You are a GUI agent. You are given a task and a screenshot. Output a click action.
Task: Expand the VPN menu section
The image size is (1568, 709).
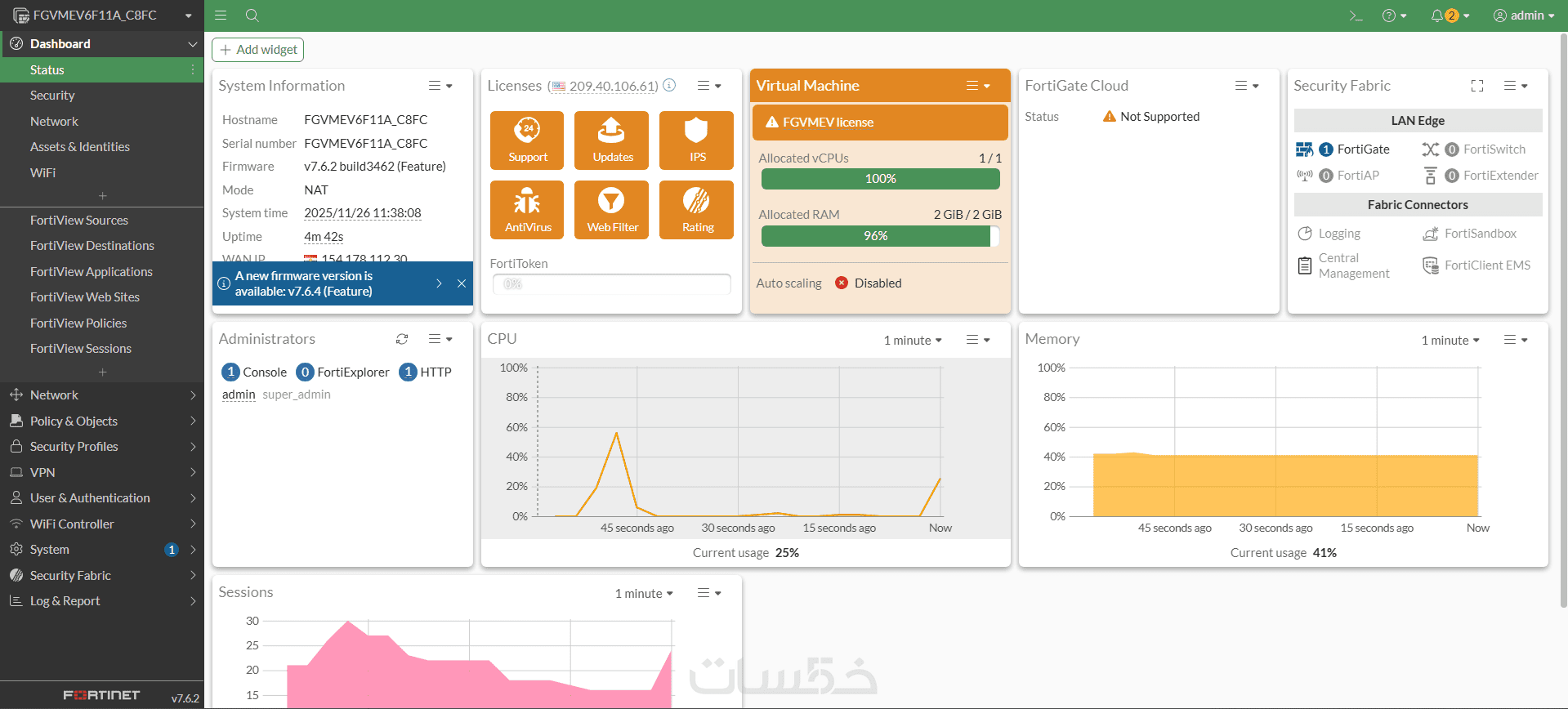[102, 473]
